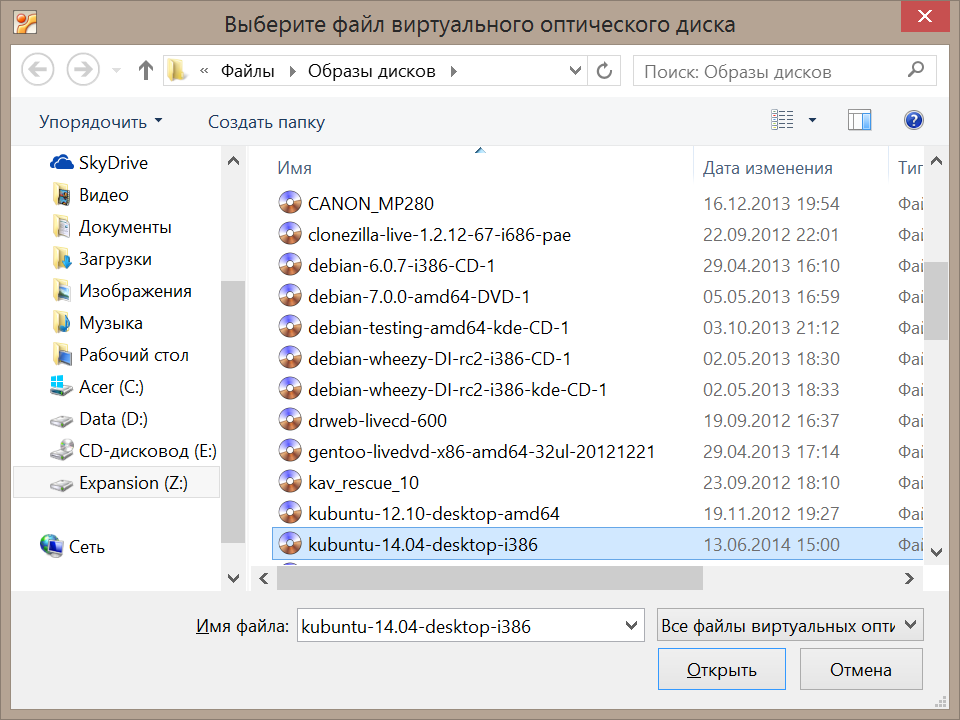Select Сеть in the navigation pane
The width and height of the screenshot is (960, 720).
click(72, 546)
